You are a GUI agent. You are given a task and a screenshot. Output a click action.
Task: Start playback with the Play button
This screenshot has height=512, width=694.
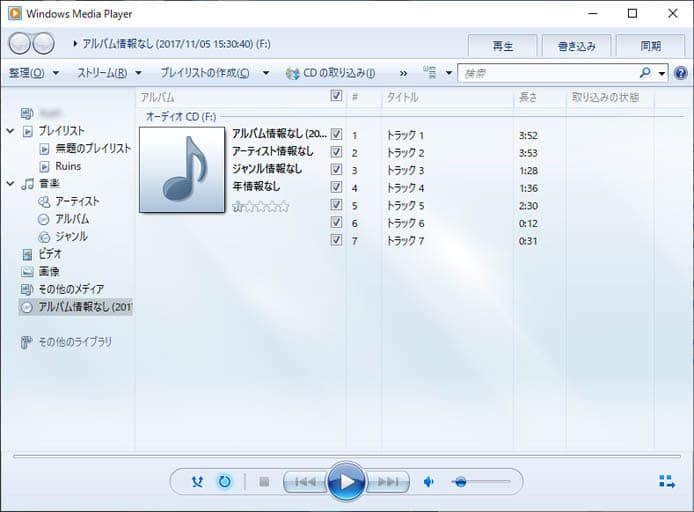(x=346, y=481)
